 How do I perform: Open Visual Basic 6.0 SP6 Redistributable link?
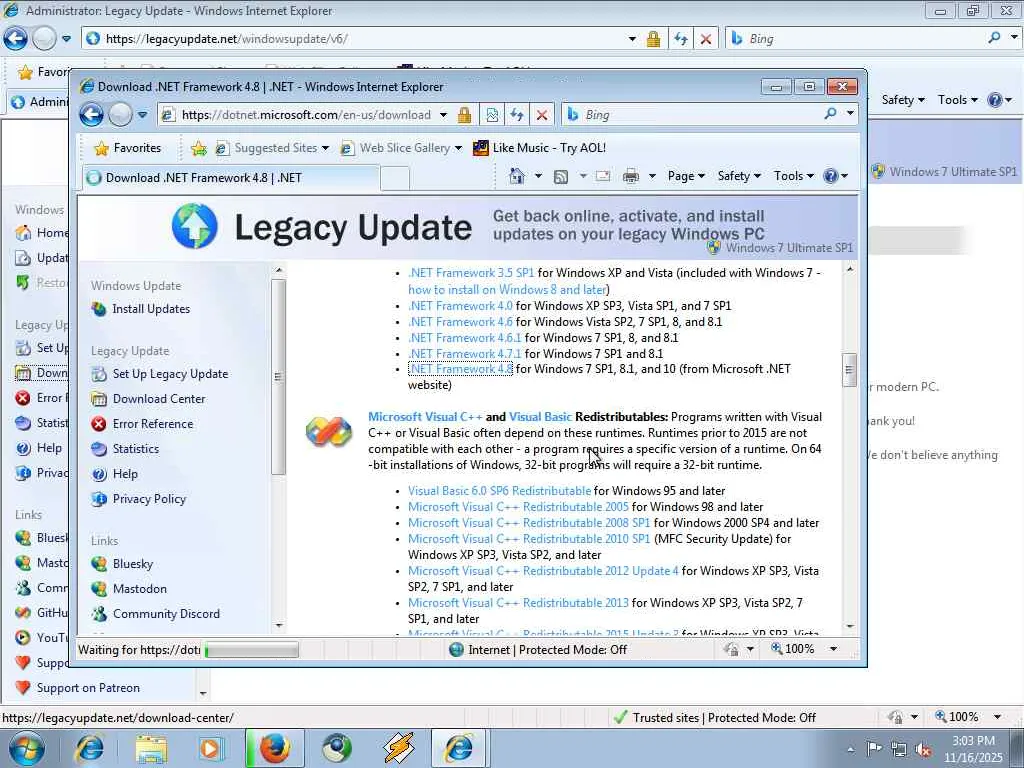point(500,490)
